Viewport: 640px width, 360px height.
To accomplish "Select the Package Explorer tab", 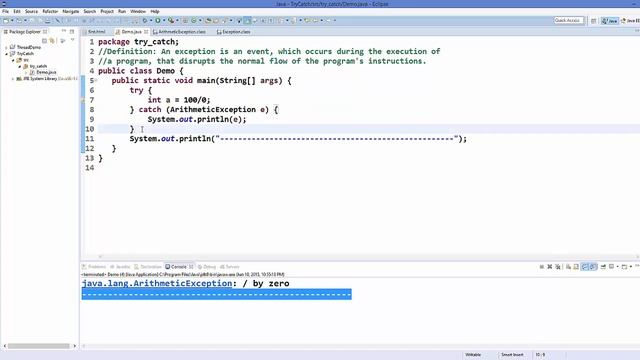I will pyautogui.click(x=24, y=31).
